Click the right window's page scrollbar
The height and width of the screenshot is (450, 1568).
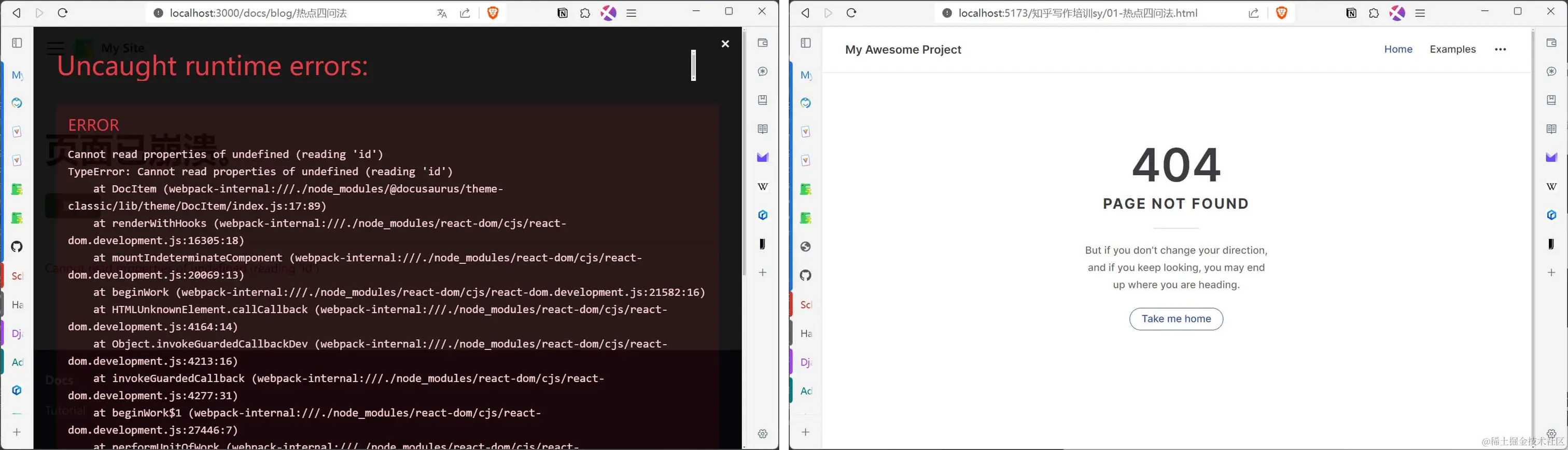point(1533,237)
